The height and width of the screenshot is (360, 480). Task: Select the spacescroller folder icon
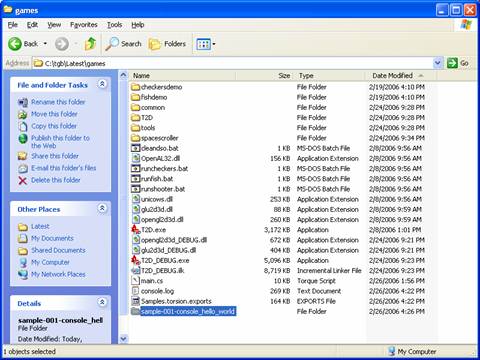[135, 138]
